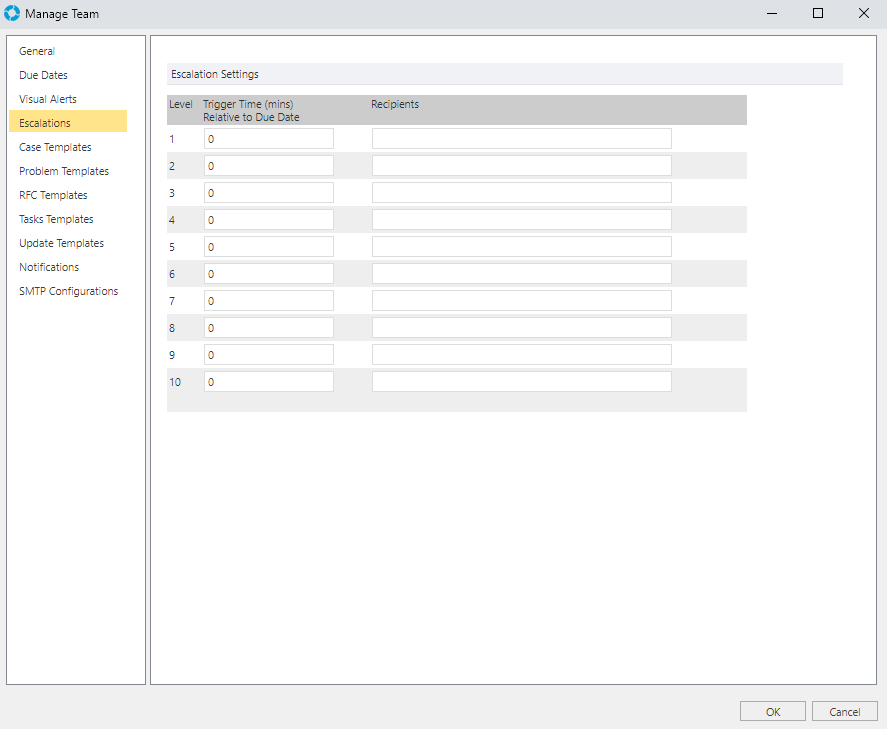Click the Manage Team app icon

coord(12,13)
